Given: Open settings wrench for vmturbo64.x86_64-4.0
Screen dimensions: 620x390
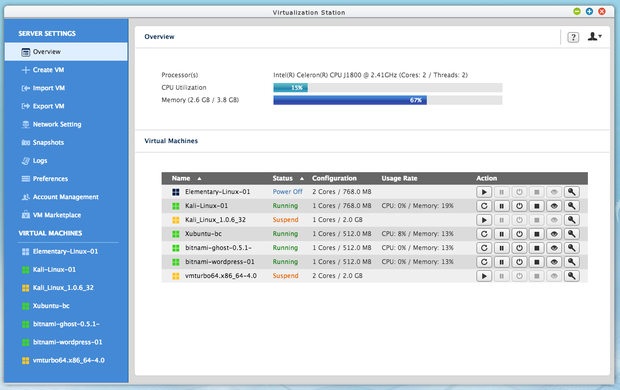Looking at the screenshot, I should coord(571,276).
